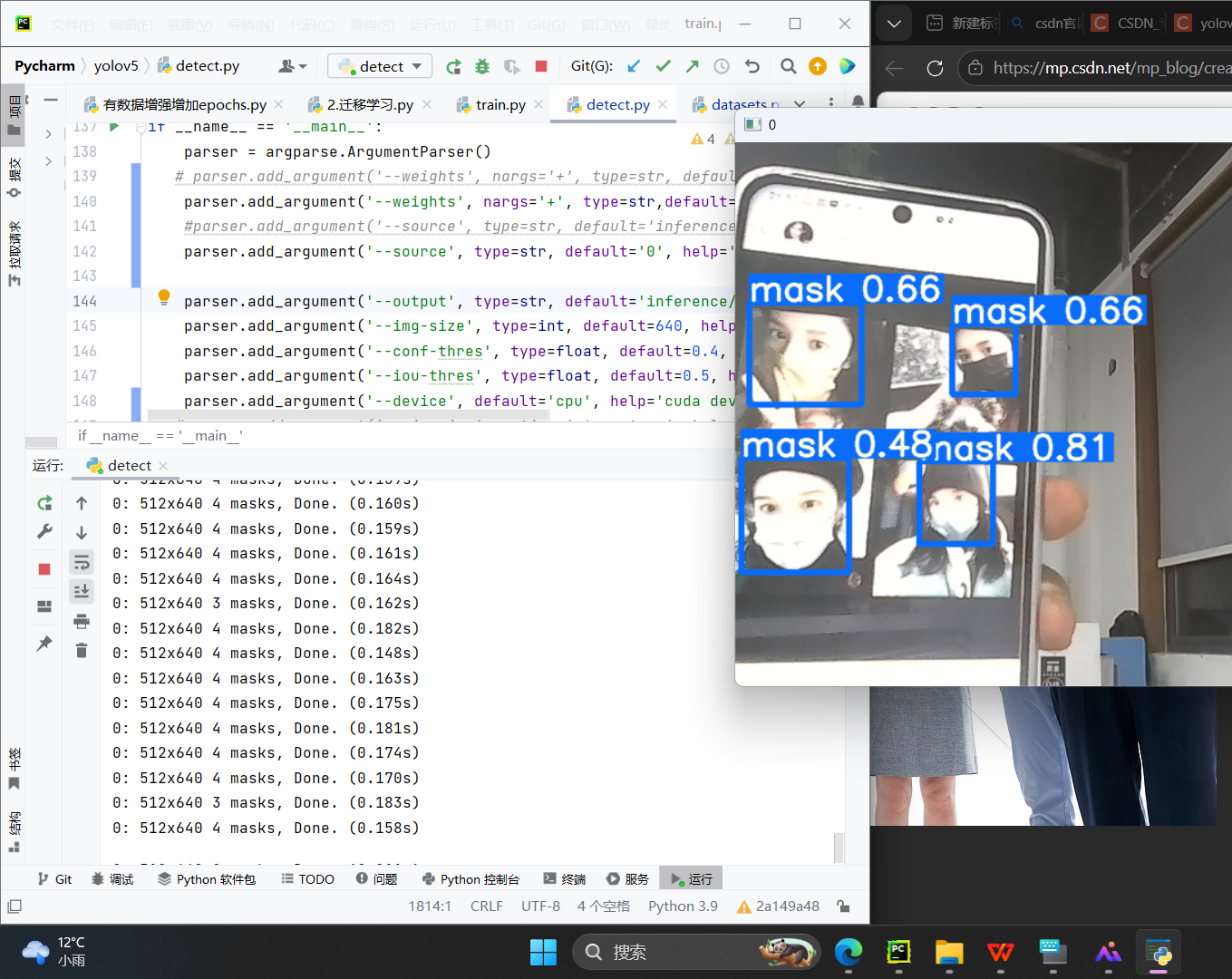The width and height of the screenshot is (1232, 979).
Task: Restore layout icon in Run panel
Action: [44, 606]
